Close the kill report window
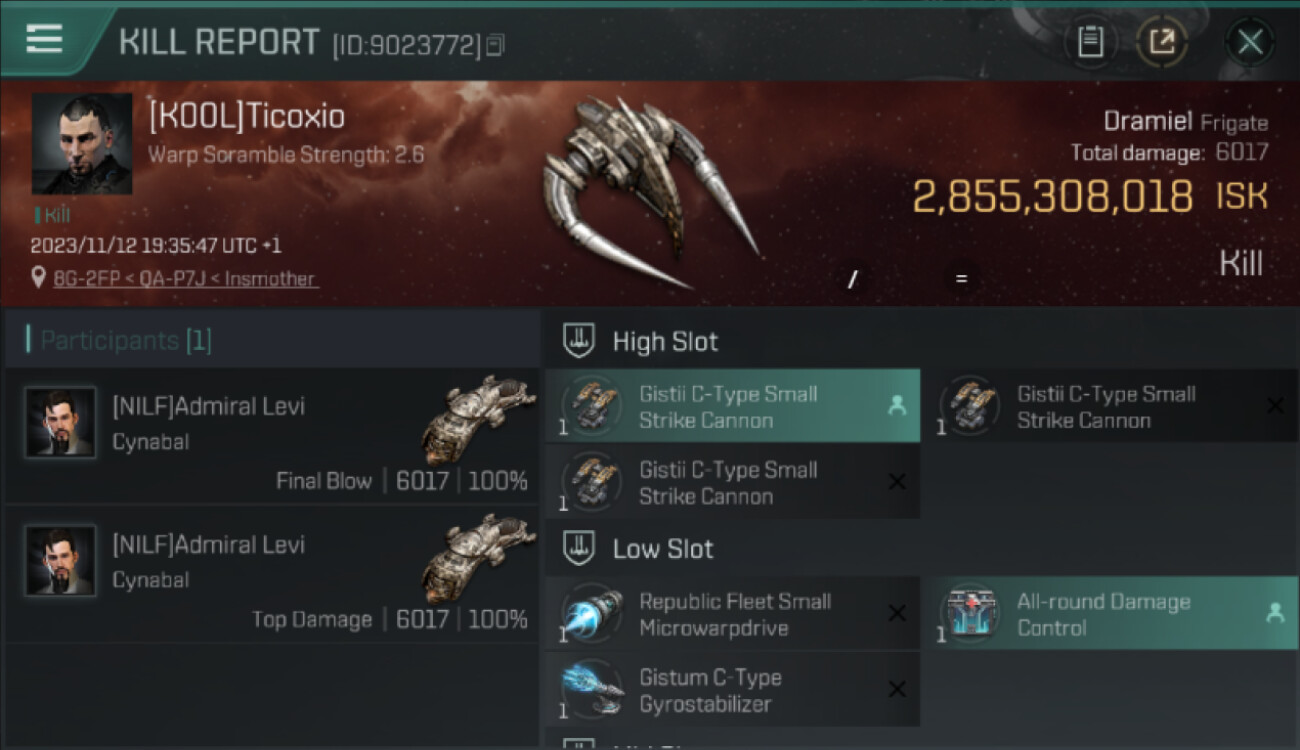This screenshot has height=750, width=1300. tap(1250, 42)
